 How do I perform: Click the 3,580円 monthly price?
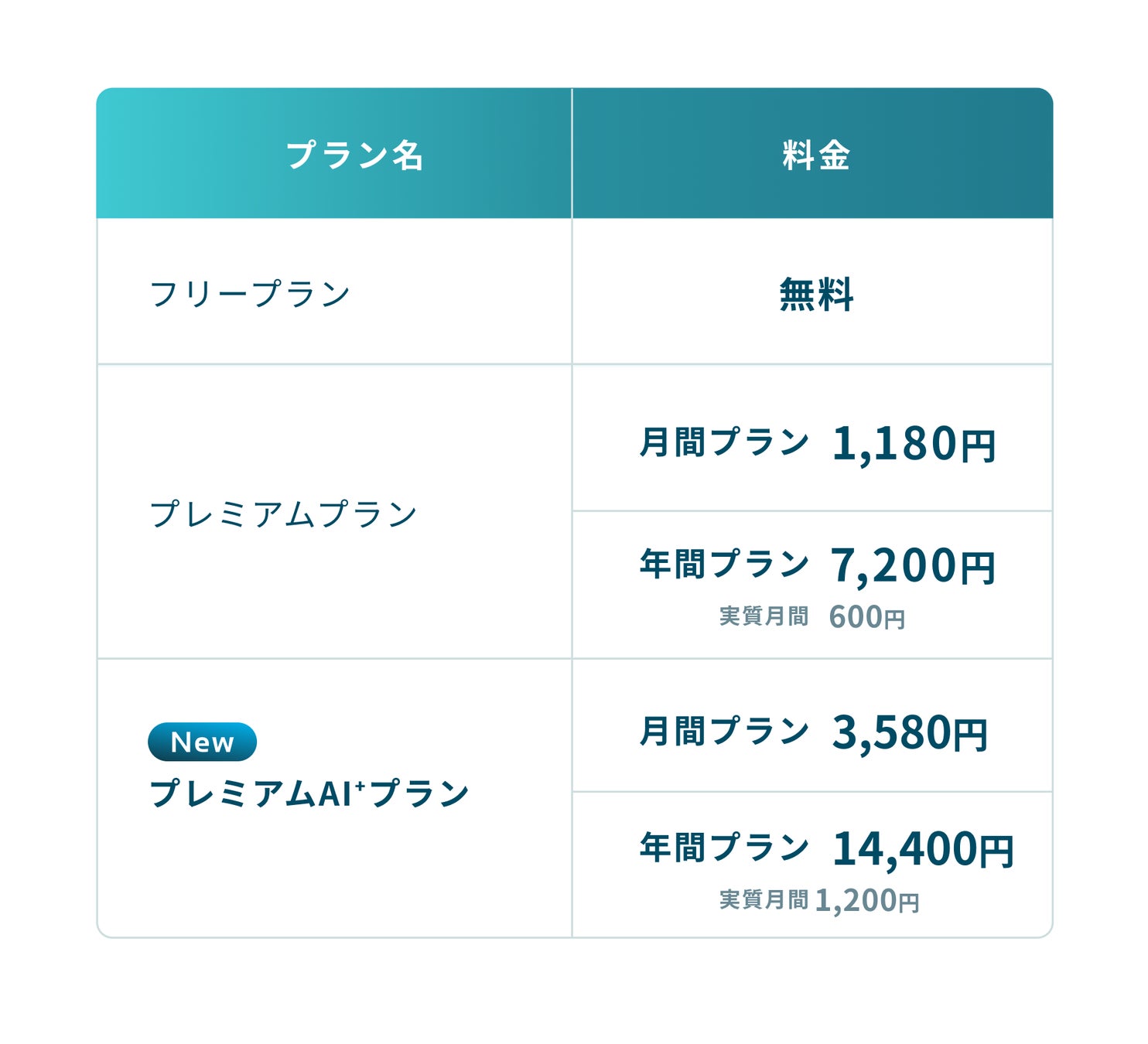(x=910, y=732)
